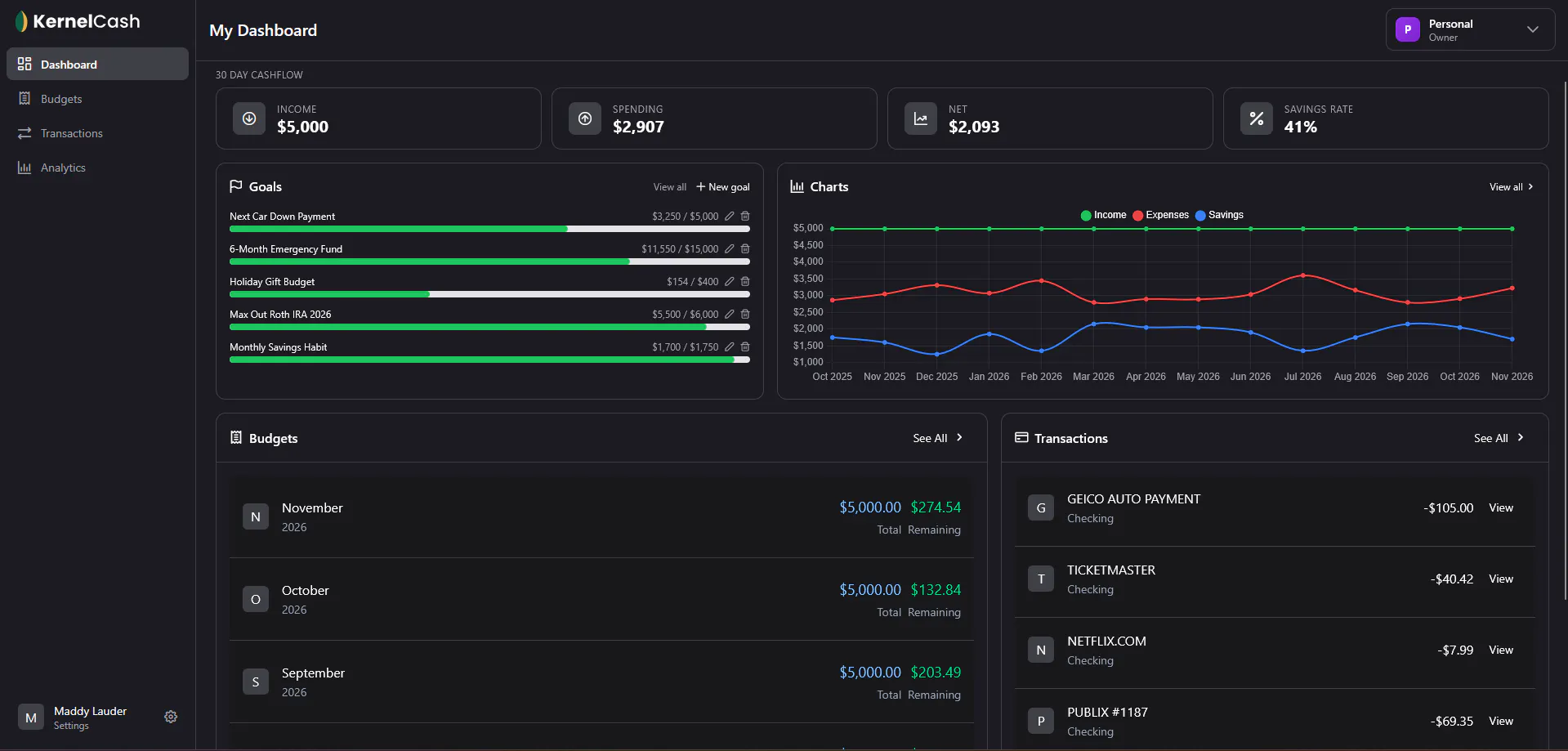
Task: Click the Income cashflow card icon
Action: click(x=249, y=118)
